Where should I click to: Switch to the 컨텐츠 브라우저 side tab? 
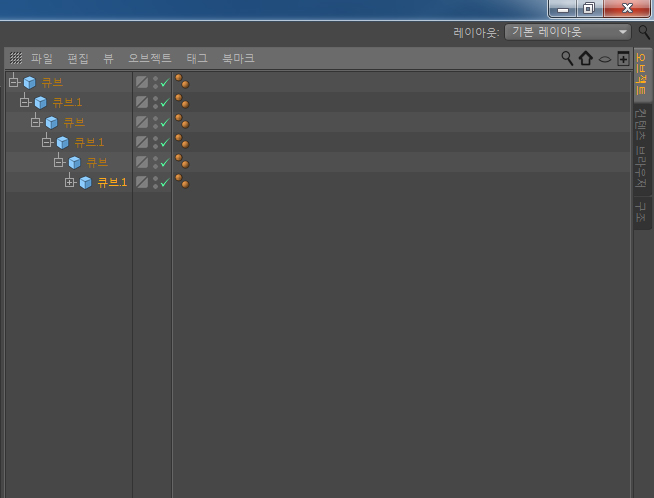(641, 148)
